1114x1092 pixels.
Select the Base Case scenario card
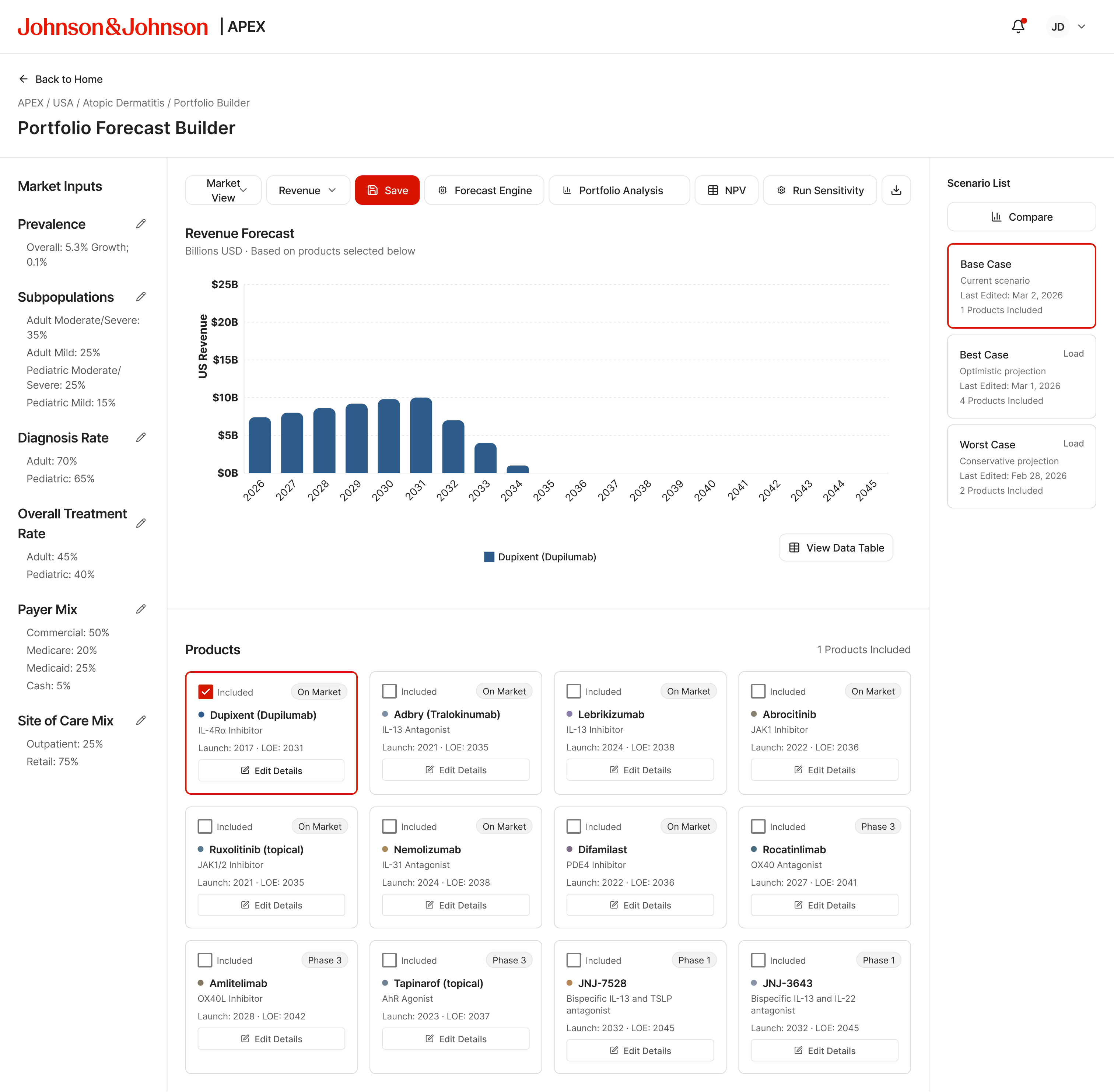pos(1021,286)
